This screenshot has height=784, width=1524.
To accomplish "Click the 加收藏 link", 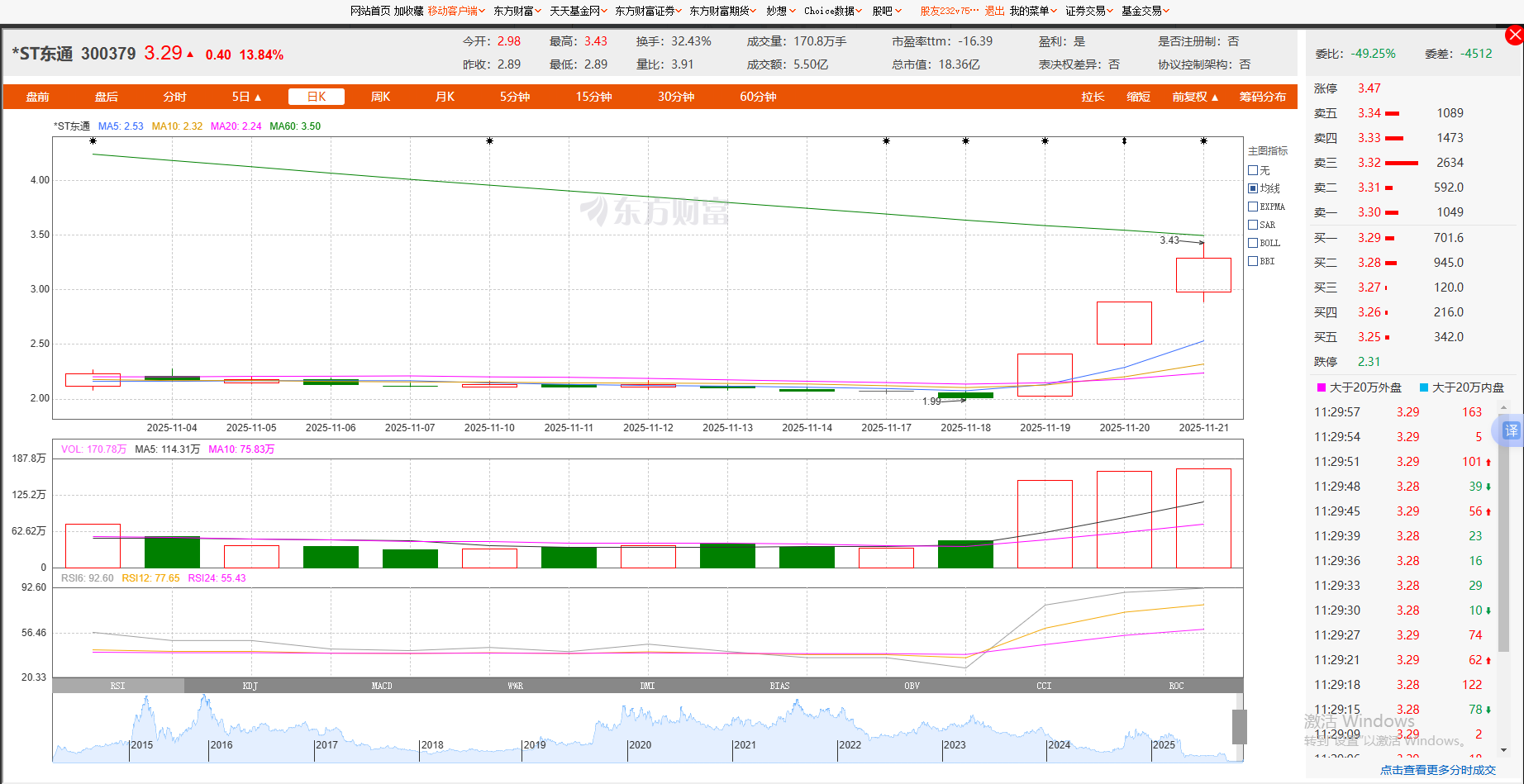I will [x=408, y=11].
